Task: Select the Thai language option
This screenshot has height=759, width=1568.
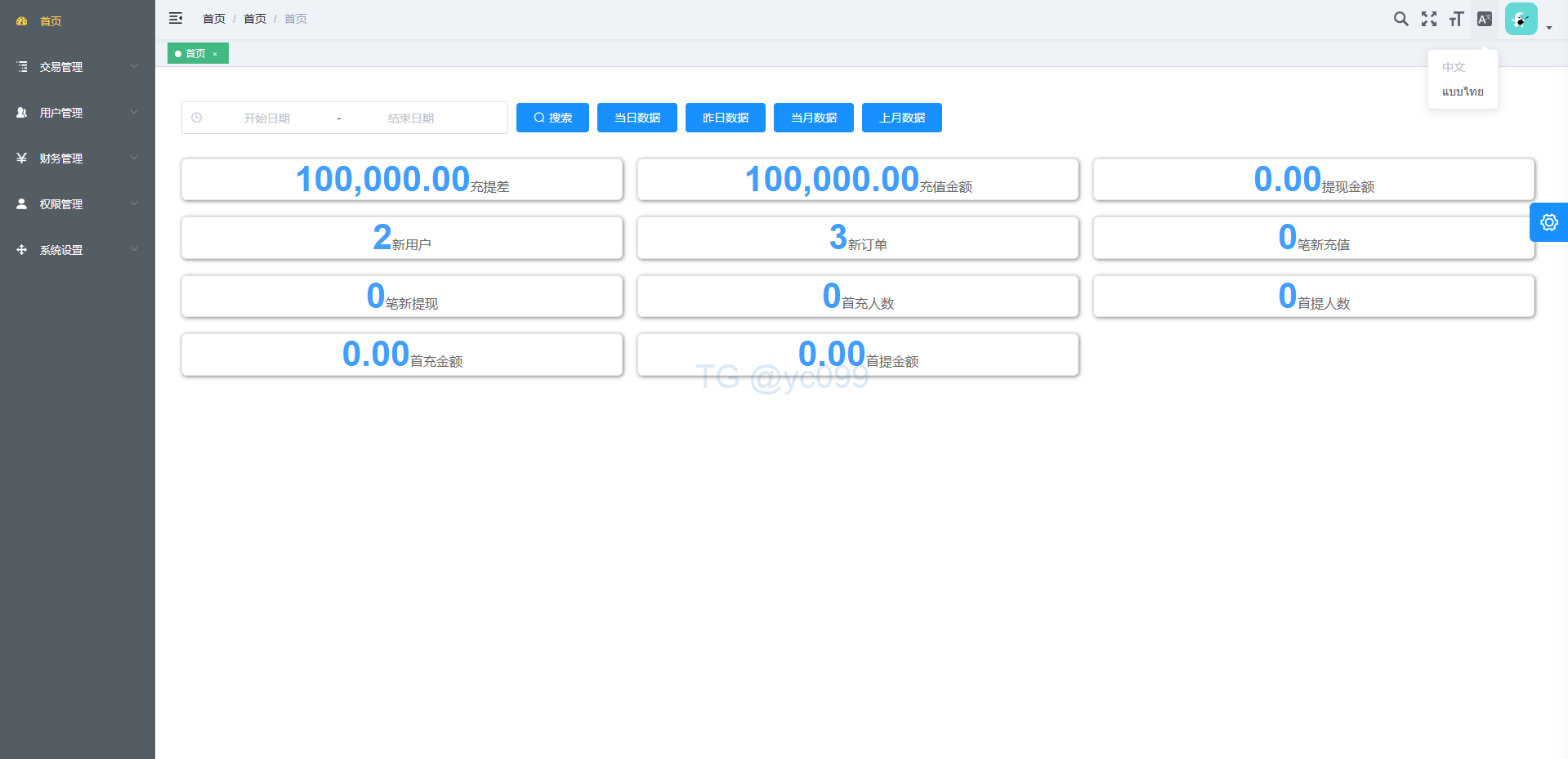Action: [1462, 92]
